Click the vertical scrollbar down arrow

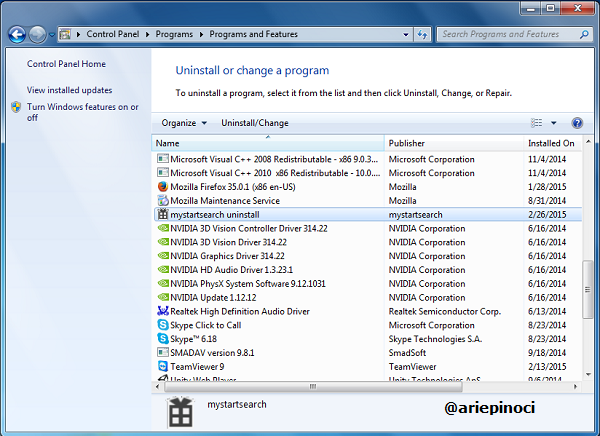588,374
